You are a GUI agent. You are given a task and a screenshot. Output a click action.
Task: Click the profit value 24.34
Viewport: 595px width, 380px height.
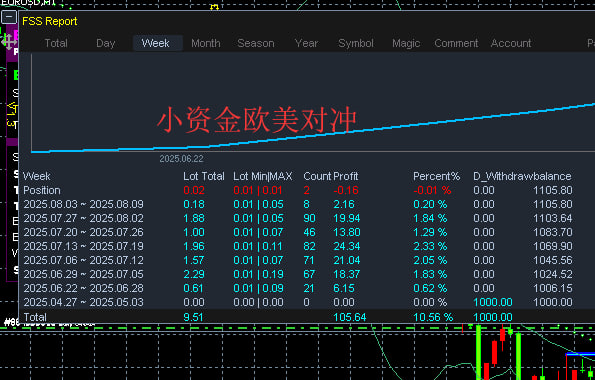(x=347, y=246)
